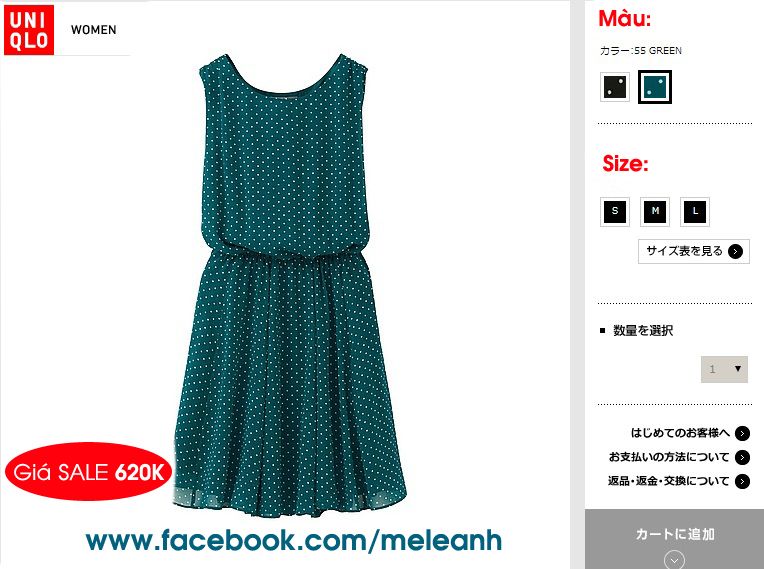
Task: Open the quantity dropdown showing 1
Action: 724,369
